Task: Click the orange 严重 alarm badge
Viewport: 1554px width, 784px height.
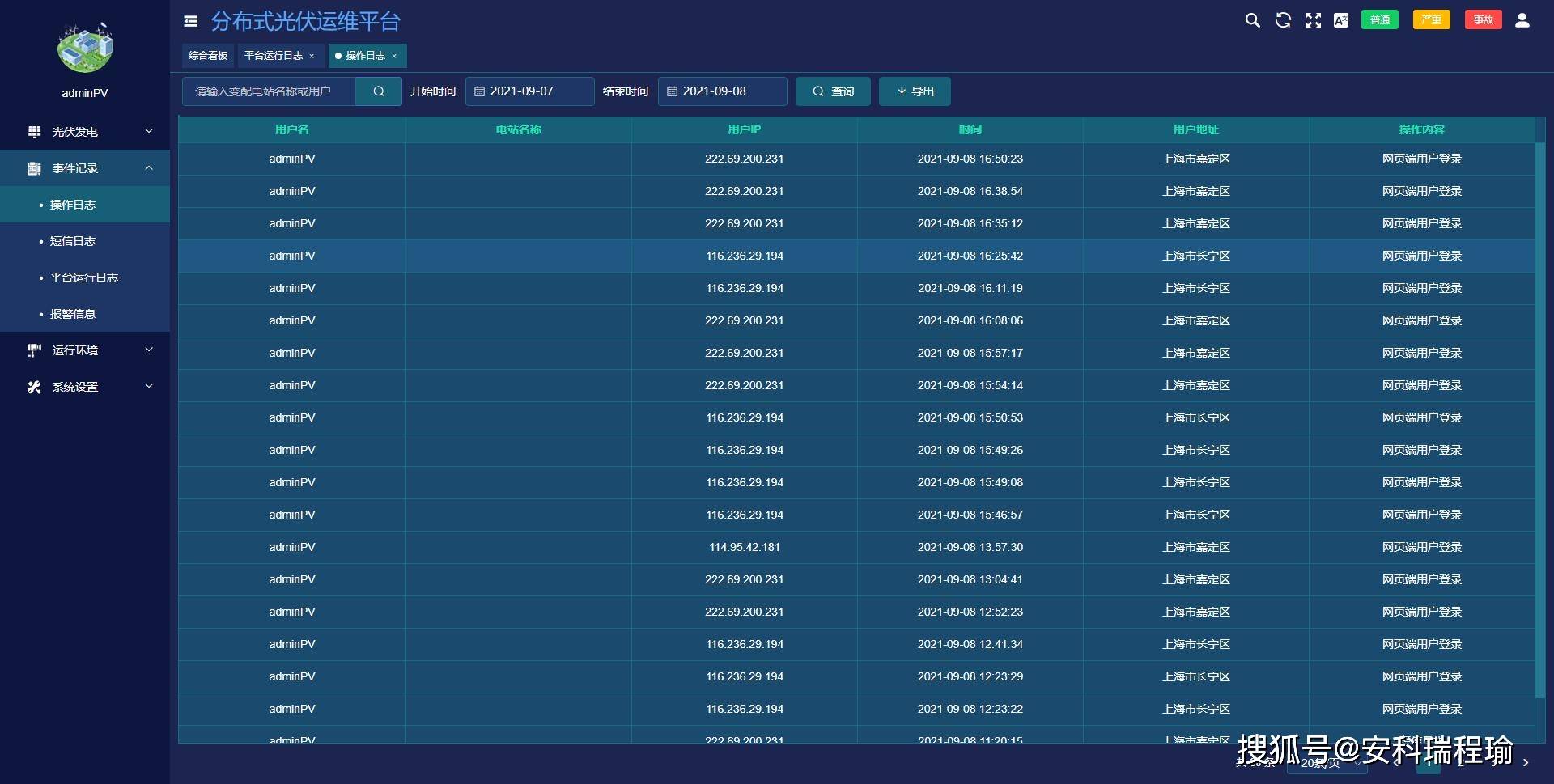Action: 1432,20
